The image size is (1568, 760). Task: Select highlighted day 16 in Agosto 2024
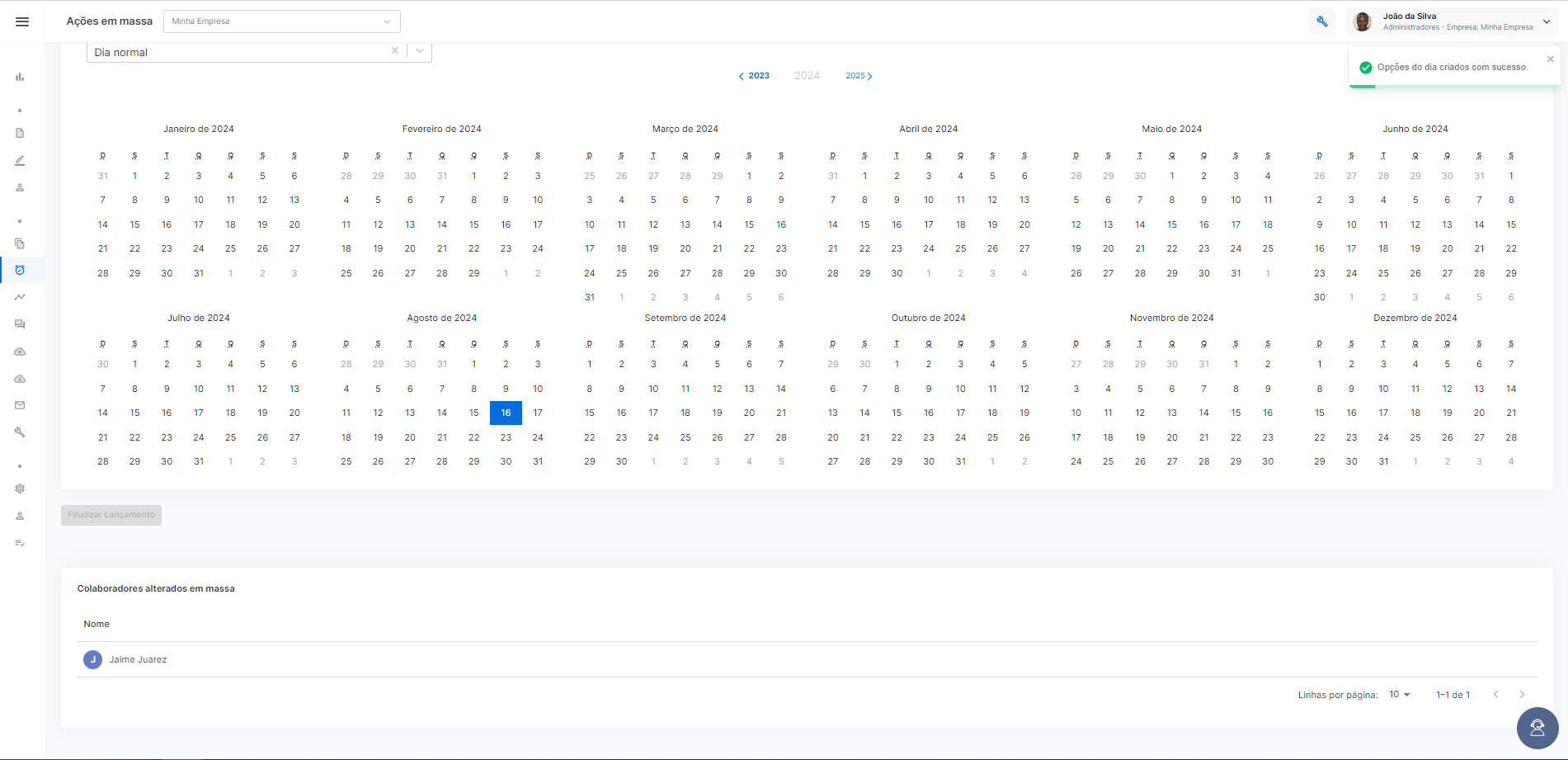pos(506,413)
